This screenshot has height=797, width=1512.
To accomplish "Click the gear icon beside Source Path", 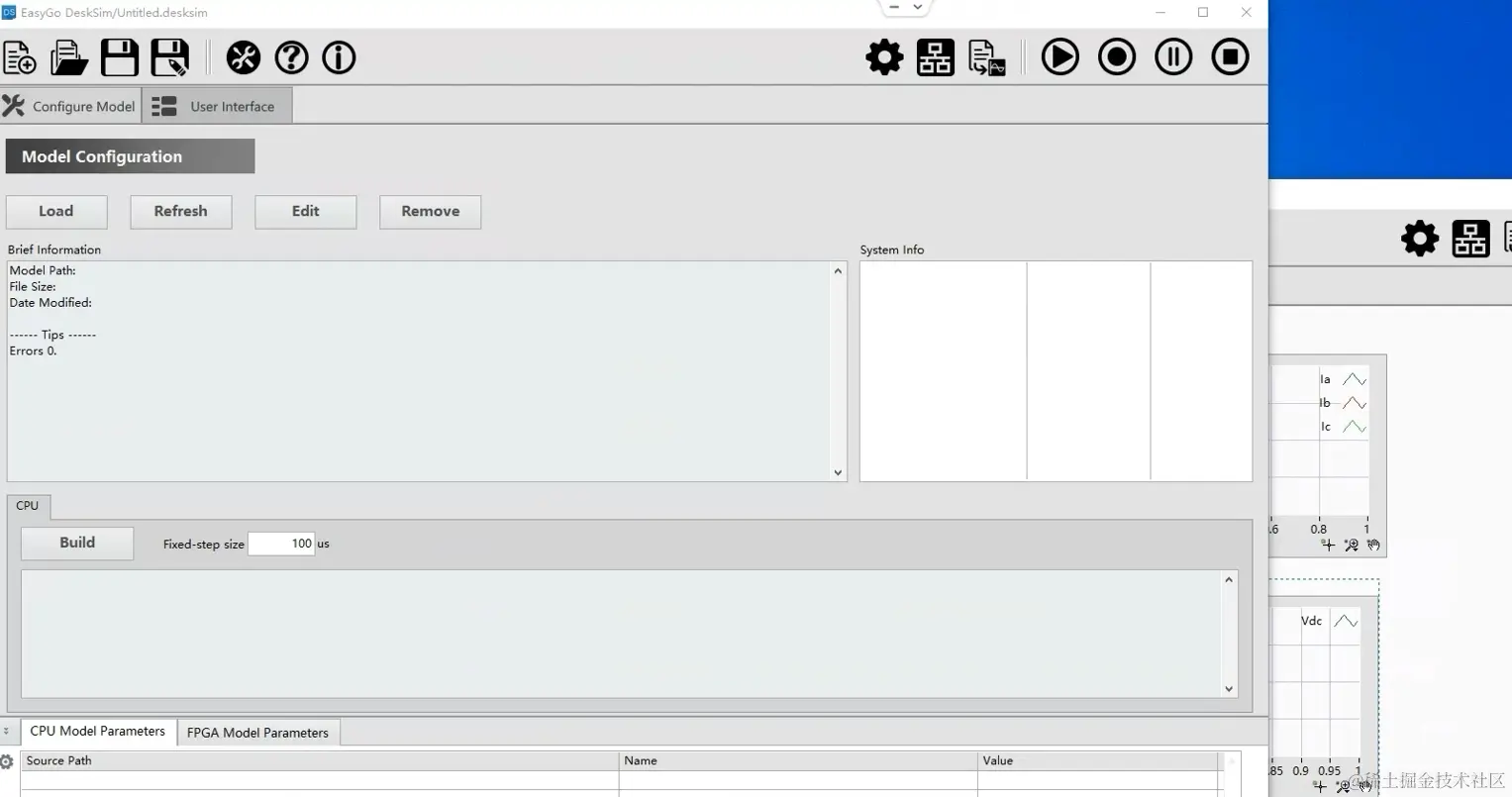I will pos(7,761).
